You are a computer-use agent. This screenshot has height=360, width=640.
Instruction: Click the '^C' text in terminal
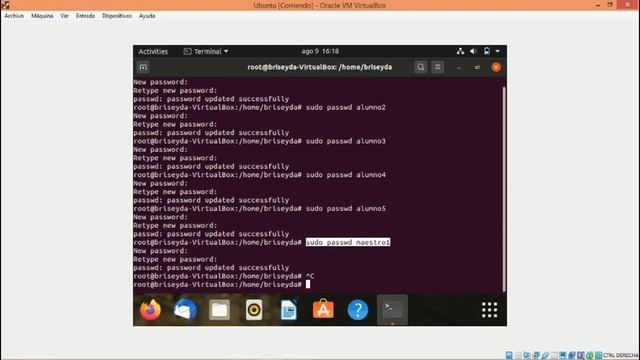(x=310, y=276)
